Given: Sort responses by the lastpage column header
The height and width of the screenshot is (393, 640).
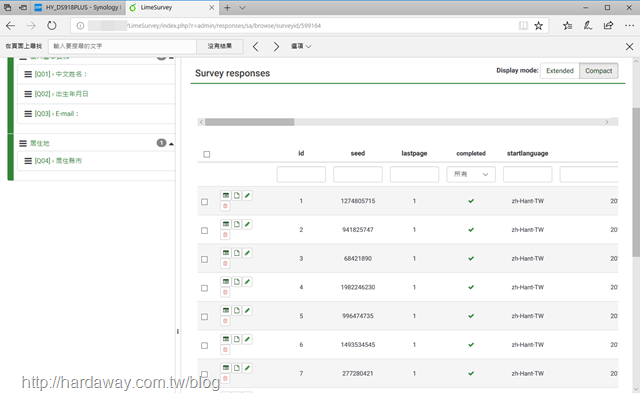Looking at the screenshot, I should click(414, 153).
